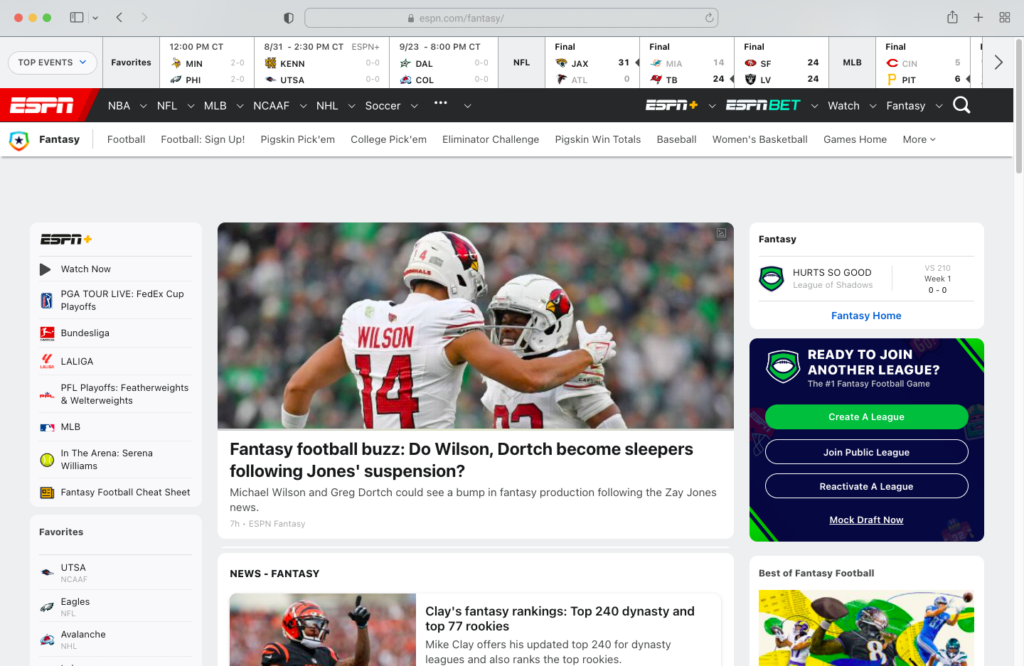Open the three-dots more sports menu
Viewport: 1024px width, 666px height.
(441, 103)
